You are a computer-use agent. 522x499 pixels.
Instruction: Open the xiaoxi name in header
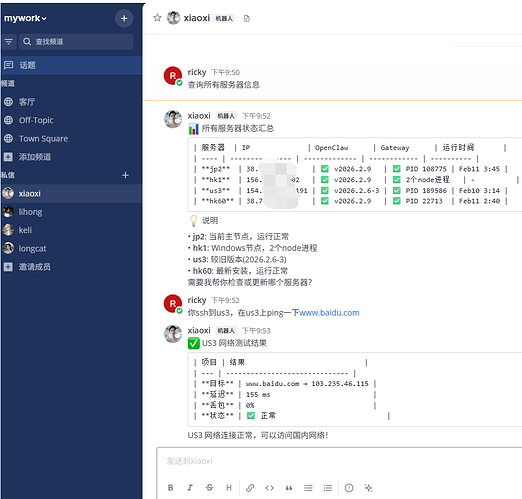pos(197,18)
